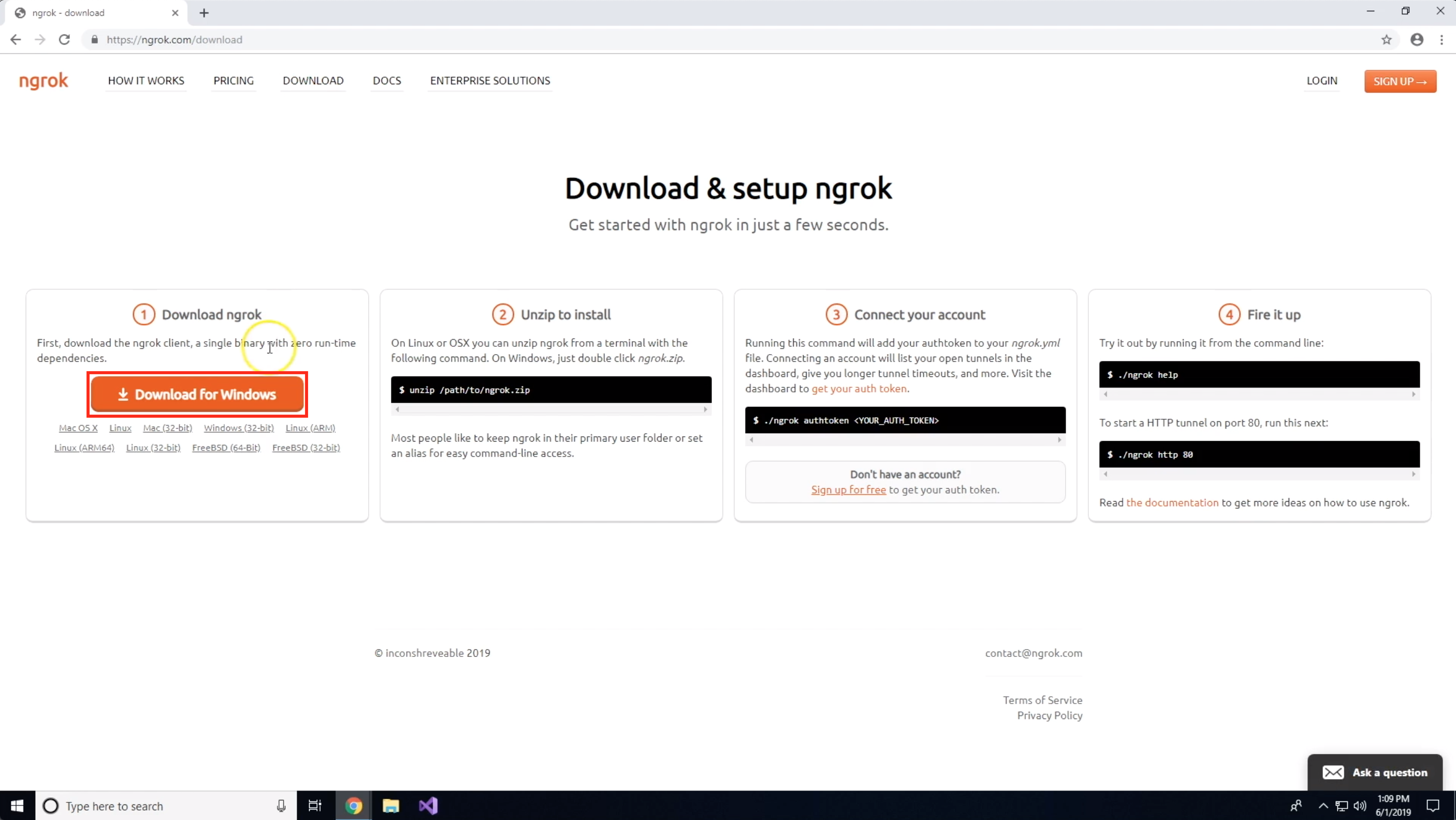
Task: Click the authtoken box's right scroll arrow
Action: click(x=1060, y=440)
